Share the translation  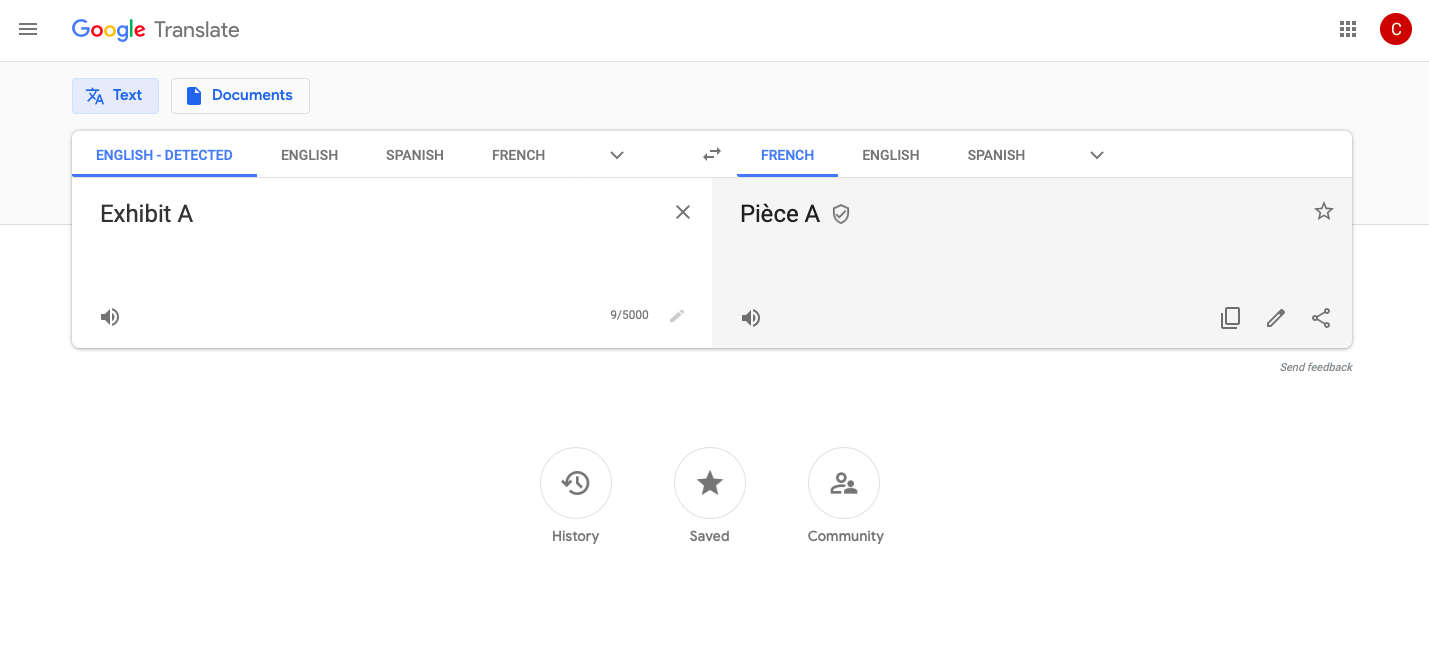click(x=1321, y=318)
